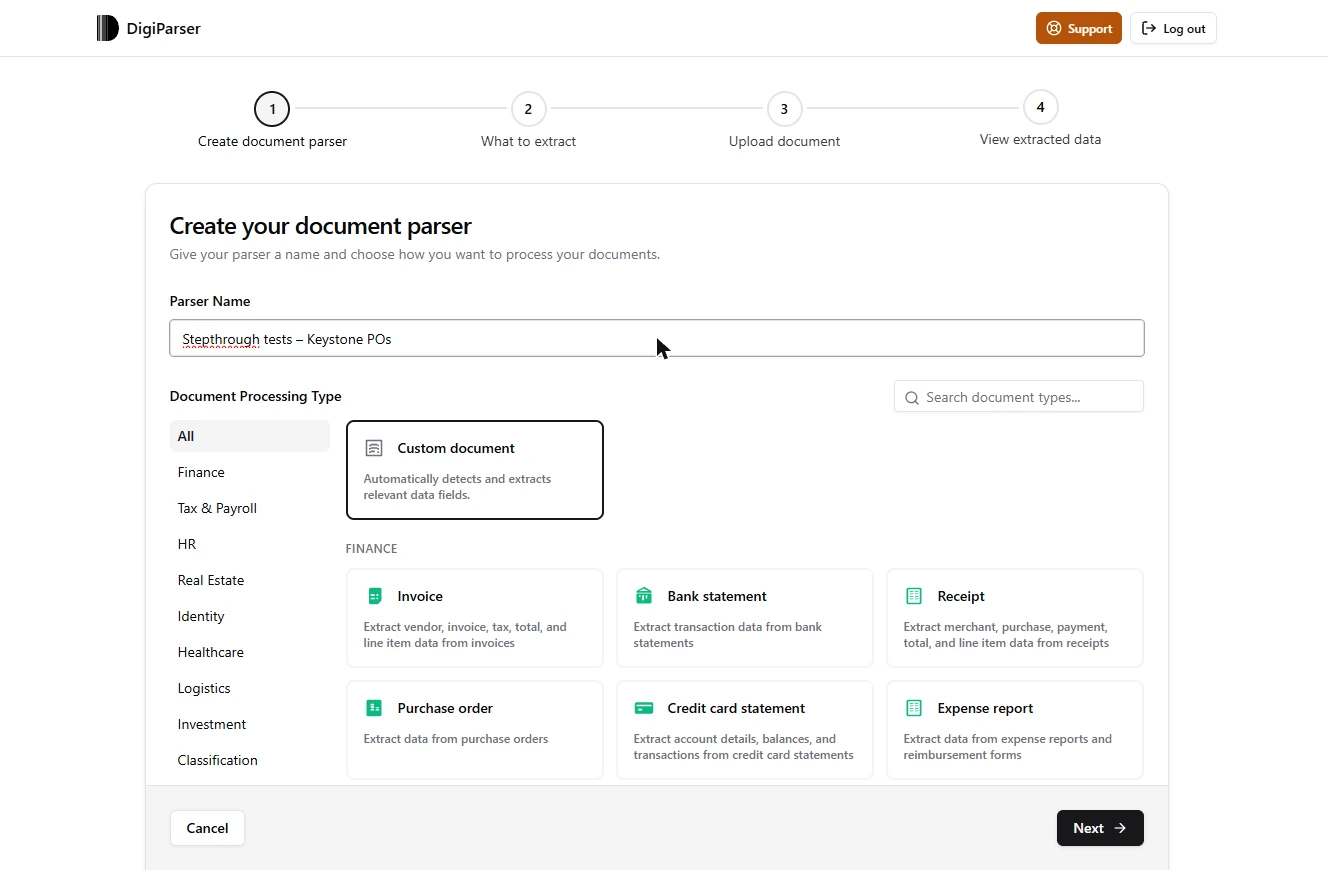Click the Credit card statement icon

pyautogui.click(x=644, y=708)
